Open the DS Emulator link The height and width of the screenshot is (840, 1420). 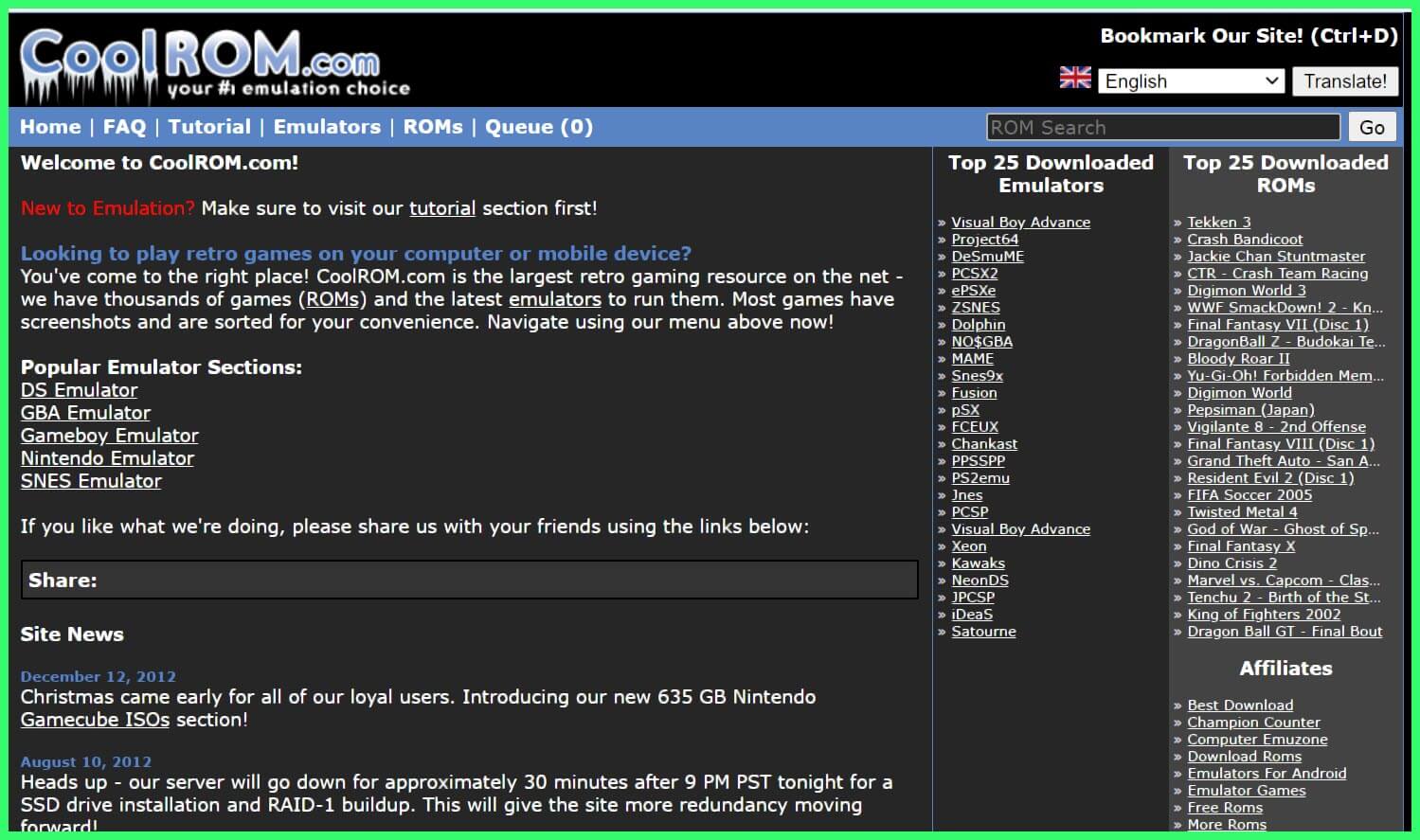pos(80,390)
